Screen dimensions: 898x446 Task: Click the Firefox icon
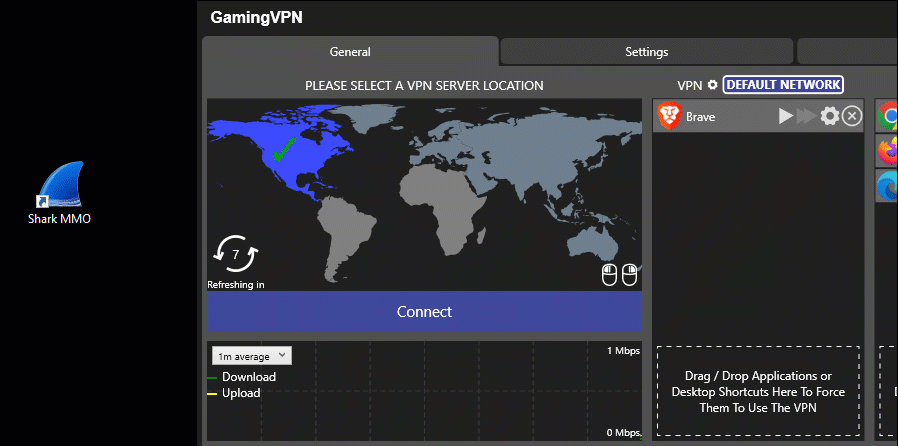pos(888,151)
